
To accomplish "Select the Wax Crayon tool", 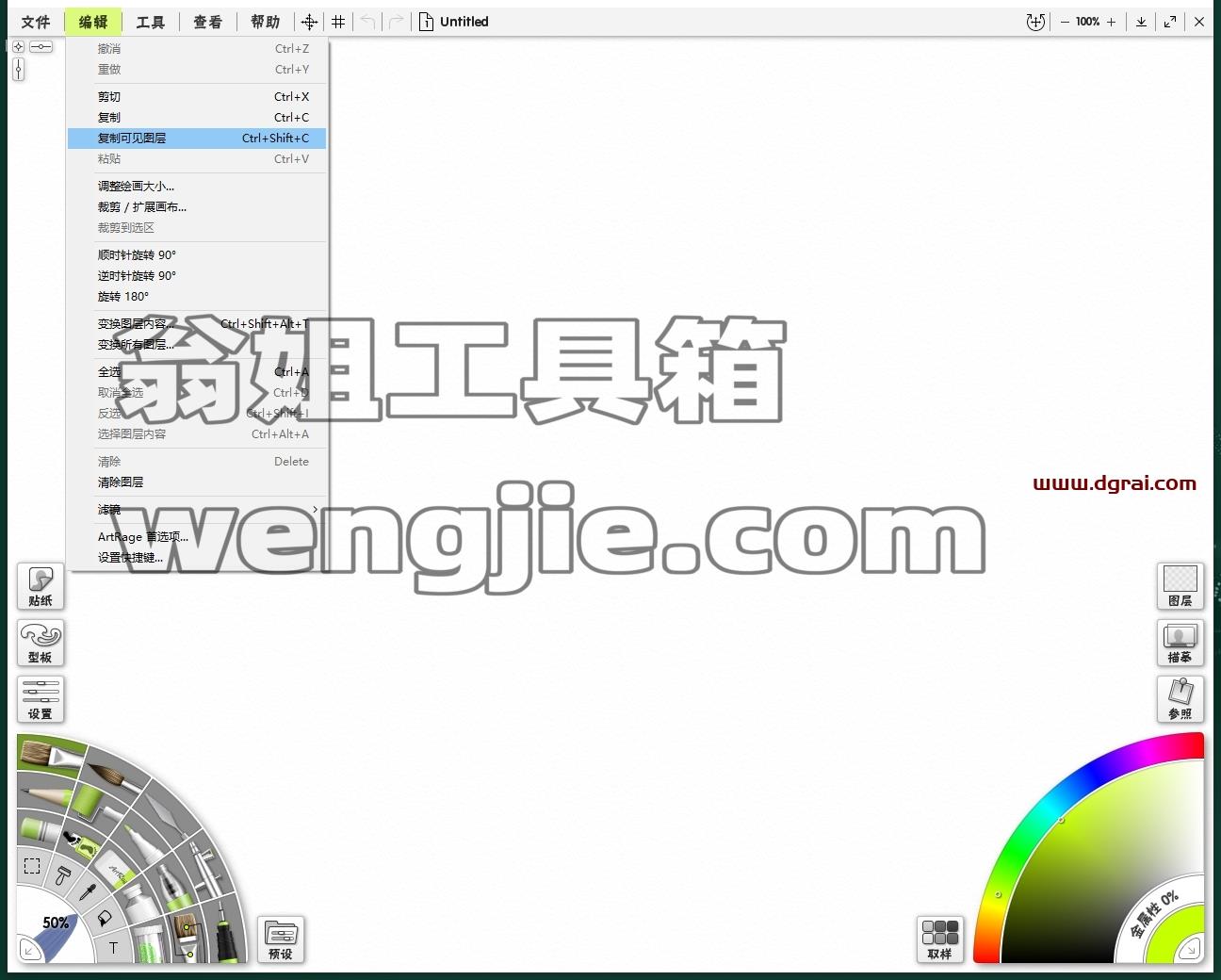I will point(40,831).
